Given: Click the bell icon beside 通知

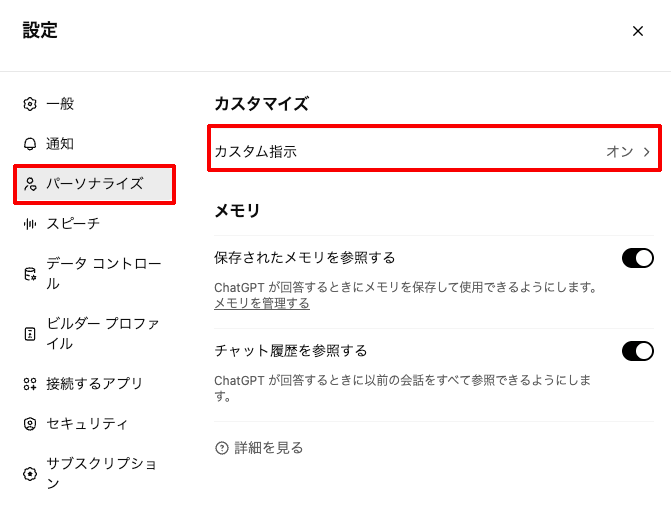Looking at the screenshot, I should point(30,144).
